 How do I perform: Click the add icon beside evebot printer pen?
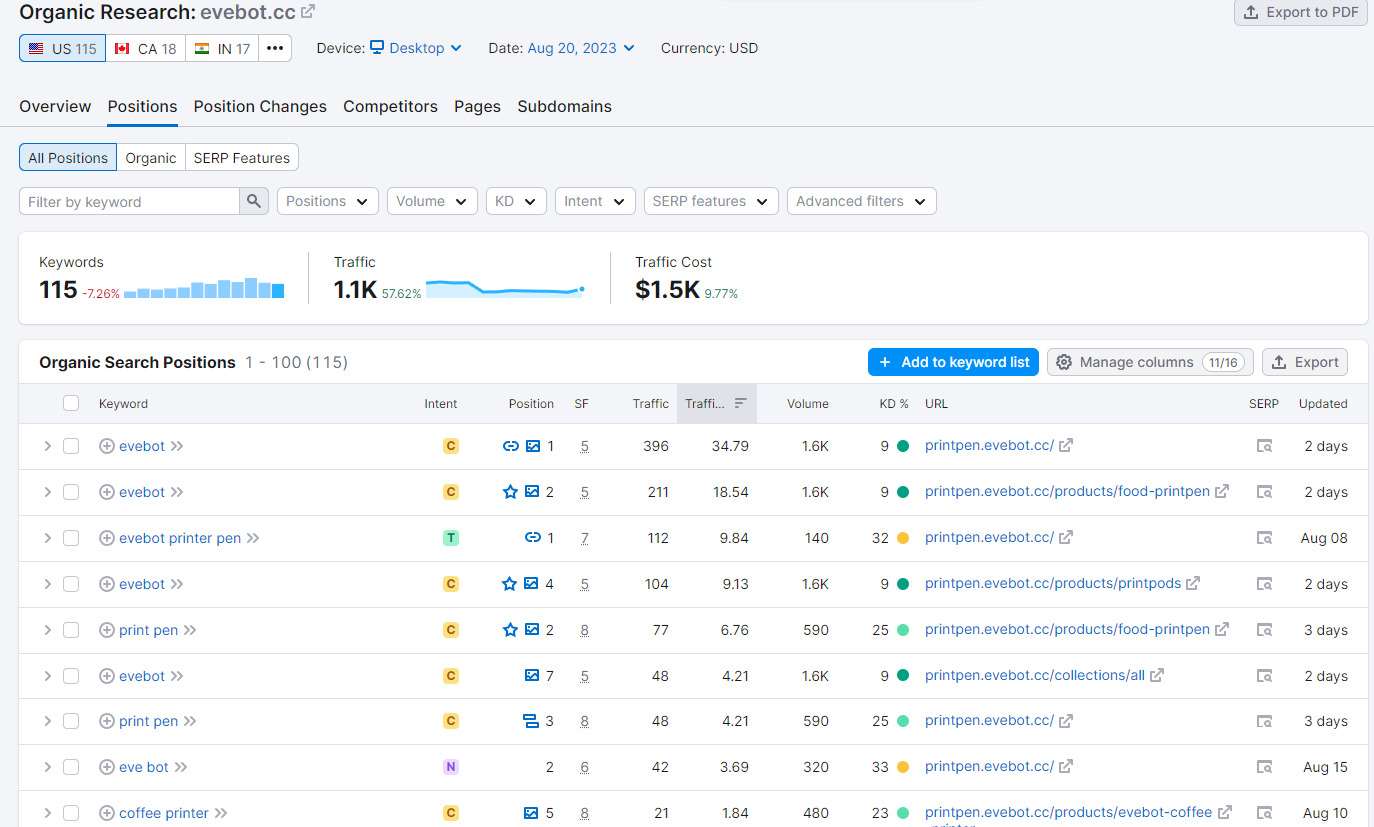point(107,538)
